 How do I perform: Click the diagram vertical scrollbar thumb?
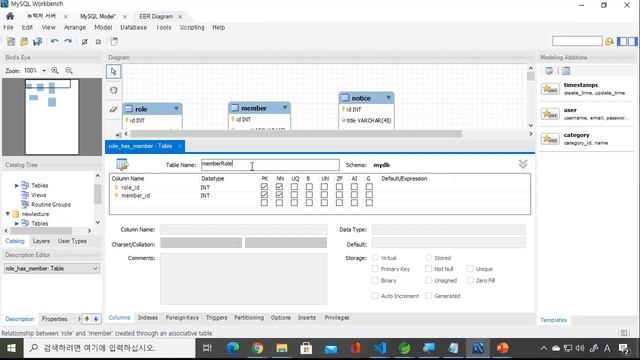531,76
